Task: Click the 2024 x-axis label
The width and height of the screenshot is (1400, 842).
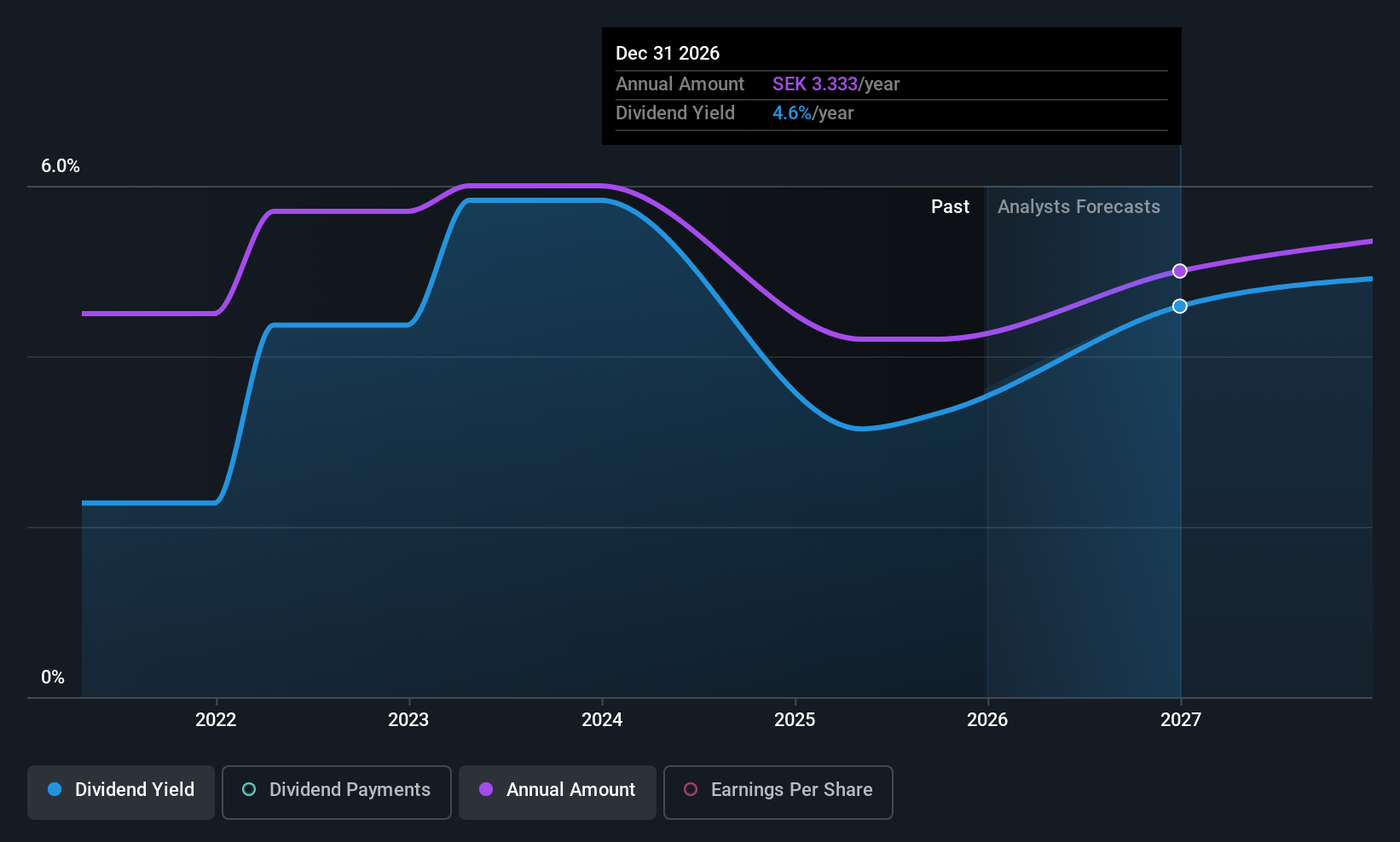Action: pyautogui.click(x=602, y=720)
